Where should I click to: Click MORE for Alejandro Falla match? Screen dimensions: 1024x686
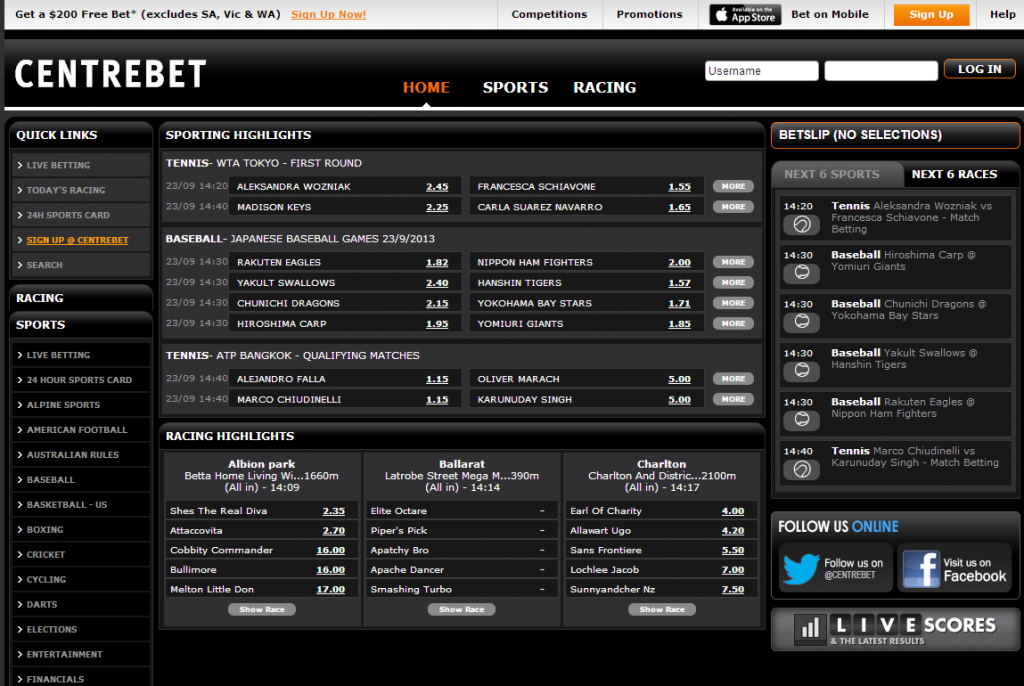pyautogui.click(x=733, y=379)
